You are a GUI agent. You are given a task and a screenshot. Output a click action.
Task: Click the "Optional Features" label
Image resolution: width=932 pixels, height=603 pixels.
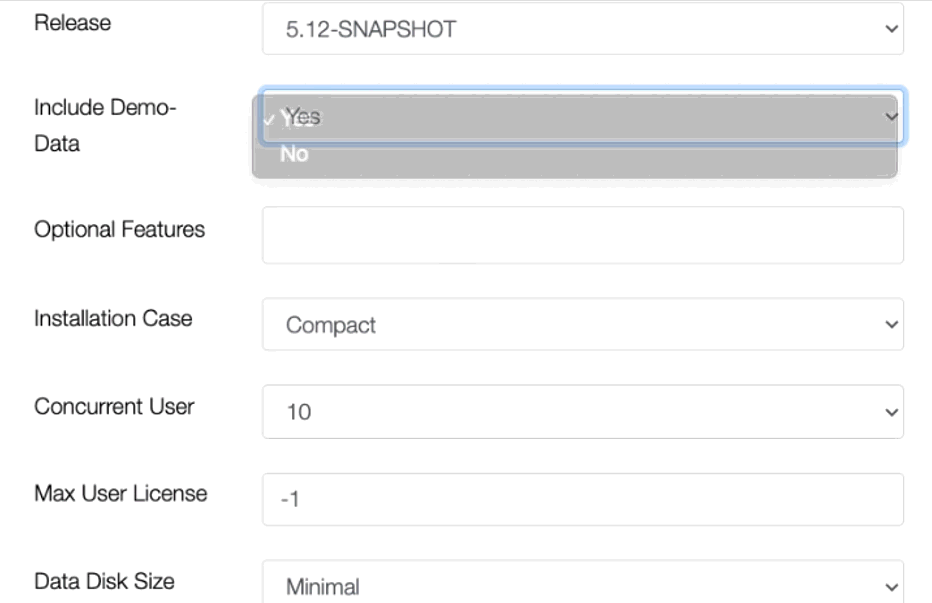click(119, 229)
